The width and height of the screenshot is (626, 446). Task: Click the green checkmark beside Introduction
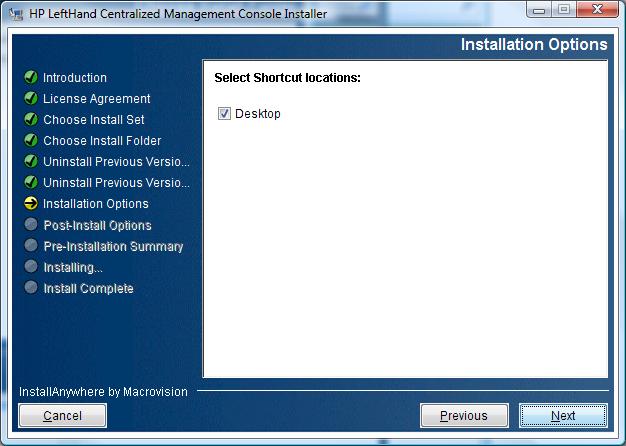(31, 77)
